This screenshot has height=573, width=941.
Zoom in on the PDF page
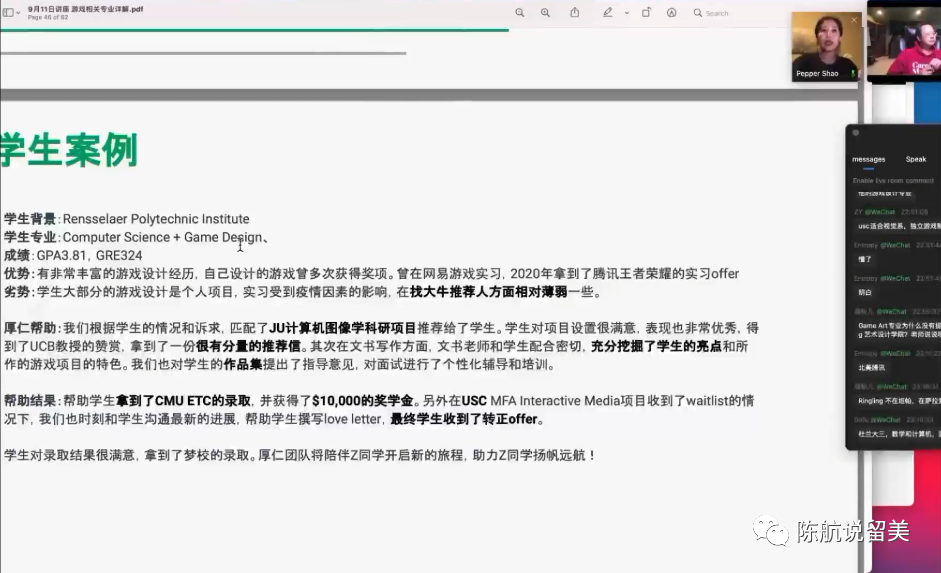[x=545, y=13]
